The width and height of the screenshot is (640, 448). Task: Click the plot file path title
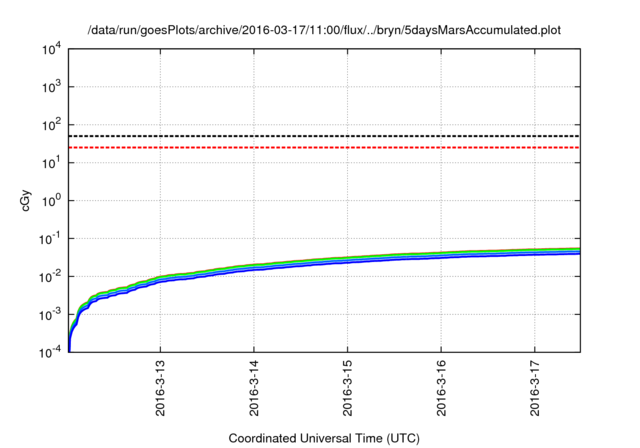point(324,30)
